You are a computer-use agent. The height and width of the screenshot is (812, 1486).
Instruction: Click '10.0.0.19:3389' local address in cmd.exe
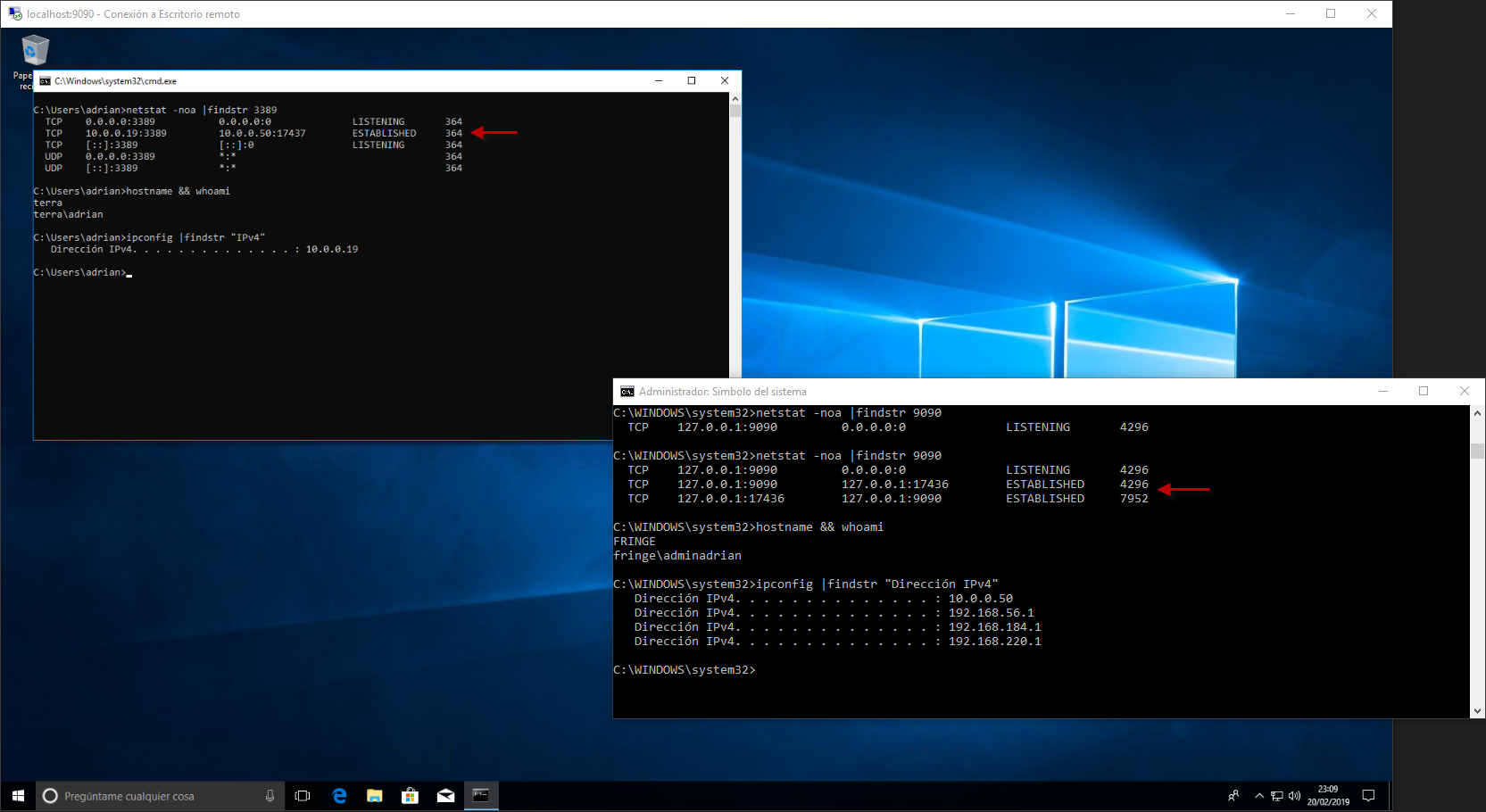tap(126, 134)
